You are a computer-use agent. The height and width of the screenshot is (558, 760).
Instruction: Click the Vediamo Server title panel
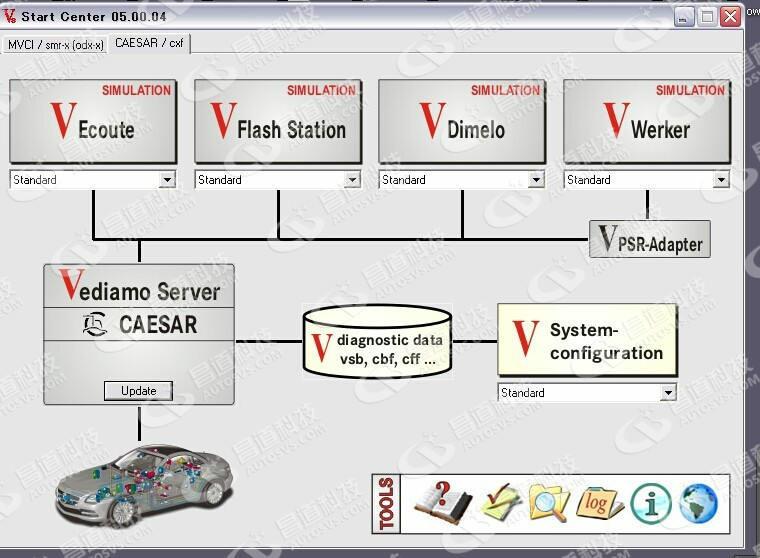click(139, 287)
